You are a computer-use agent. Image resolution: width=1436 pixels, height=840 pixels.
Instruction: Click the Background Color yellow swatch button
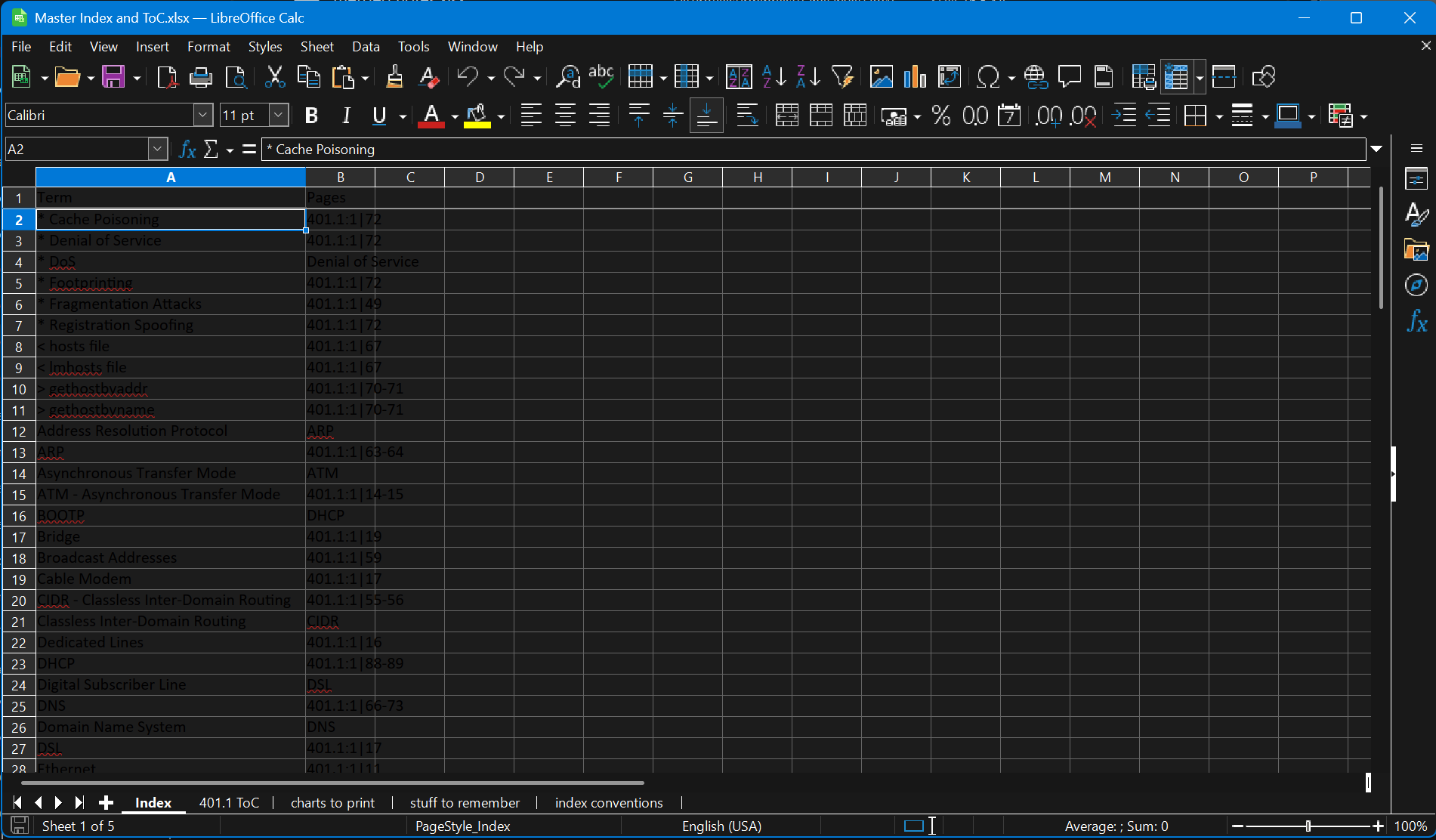point(477,116)
